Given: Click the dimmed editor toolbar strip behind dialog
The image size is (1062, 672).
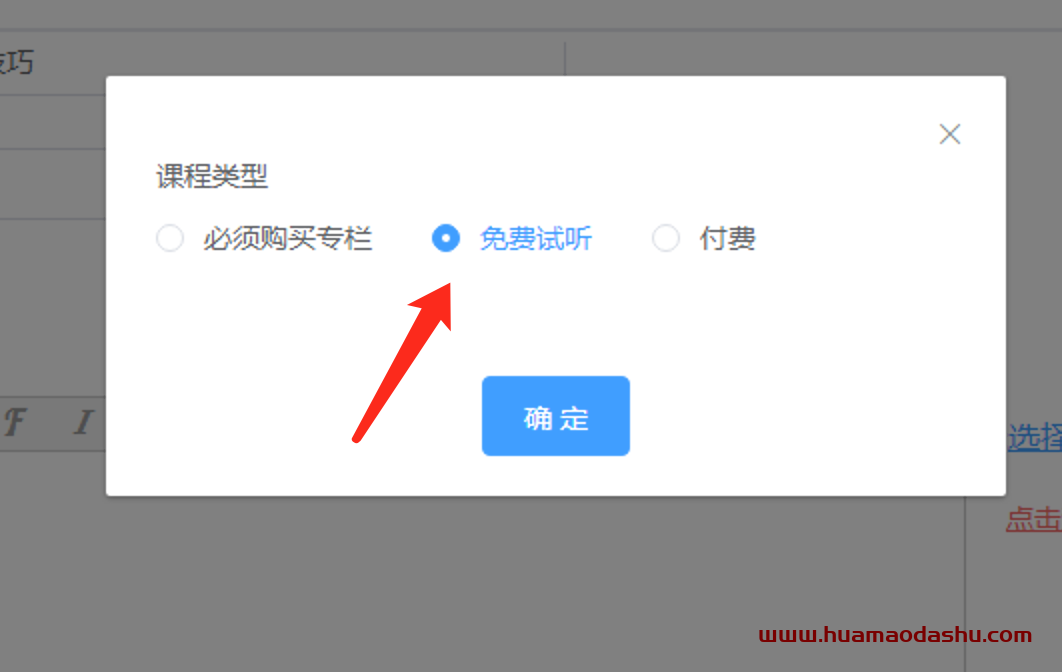Looking at the screenshot, I should (x=53, y=423).
